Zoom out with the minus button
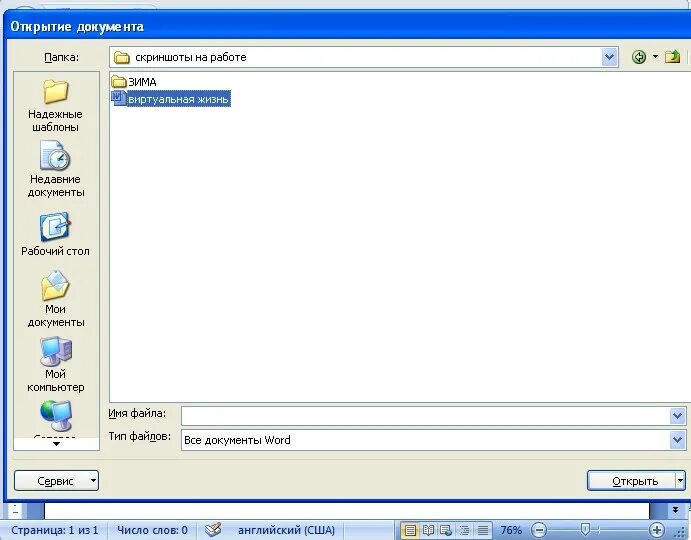The height and width of the screenshot is (540, 691). pos(539,530)
